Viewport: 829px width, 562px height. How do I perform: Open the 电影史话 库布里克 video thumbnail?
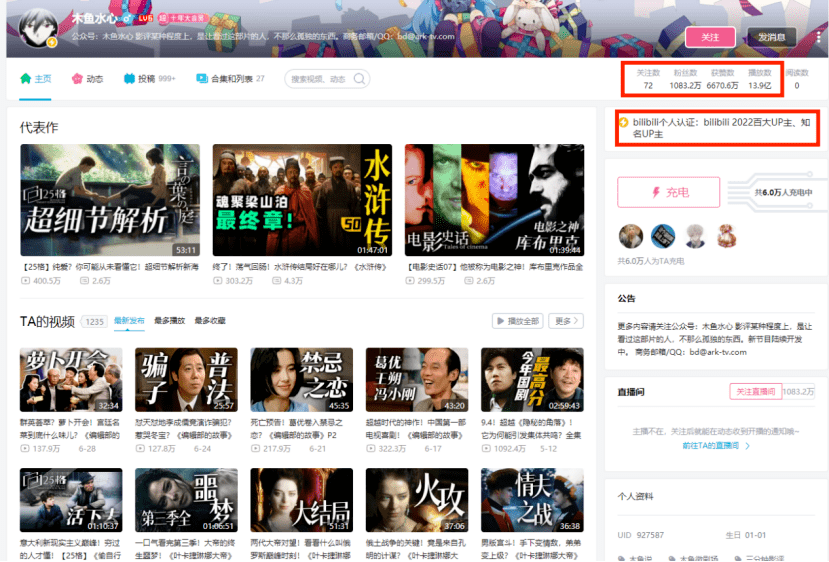pos(494,200)
